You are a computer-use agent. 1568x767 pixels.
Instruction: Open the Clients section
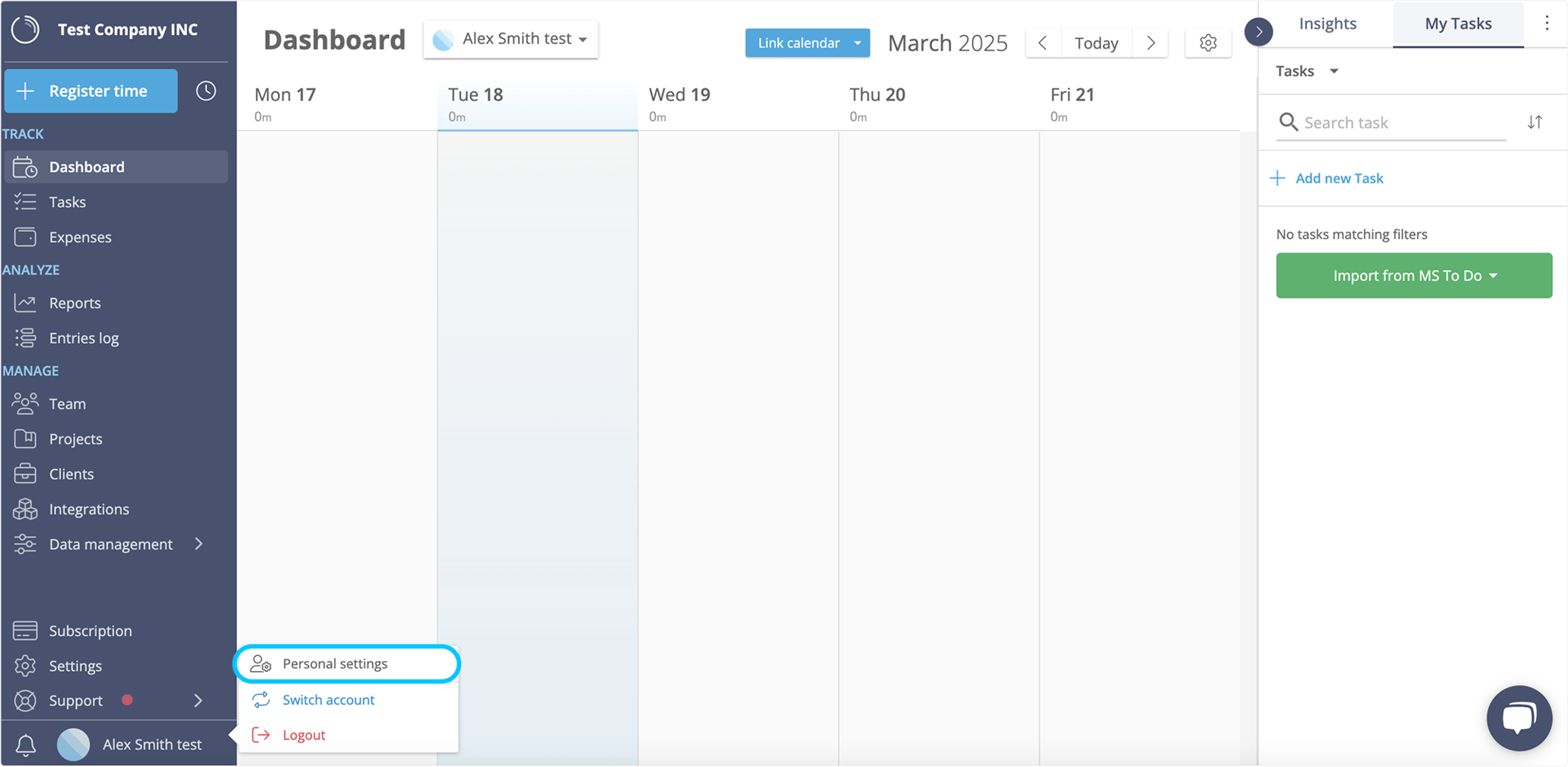tap(72, 473)
